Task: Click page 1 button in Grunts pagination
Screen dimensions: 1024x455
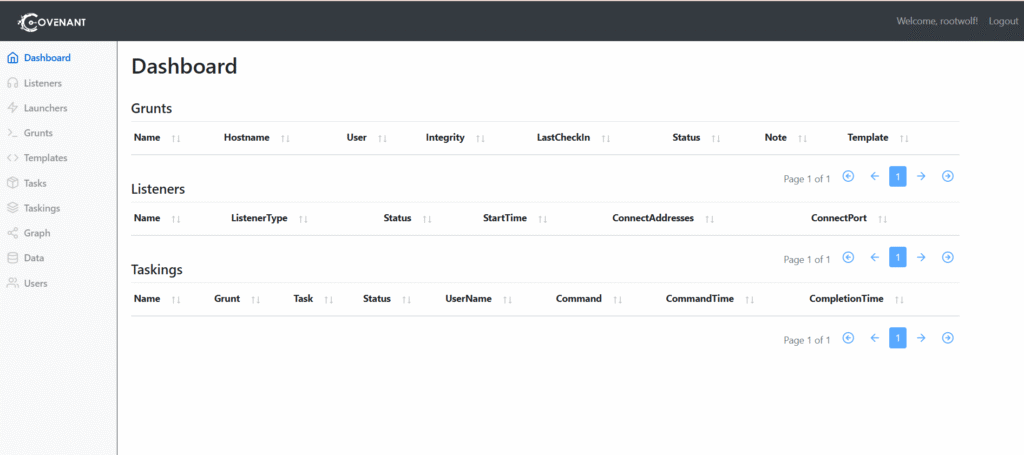Action: pyautogui.click(x=898, y=177)
